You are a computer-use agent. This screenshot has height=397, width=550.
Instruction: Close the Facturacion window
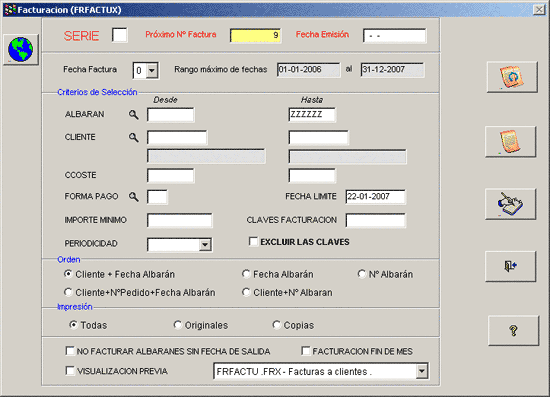[x=539, y=9]
